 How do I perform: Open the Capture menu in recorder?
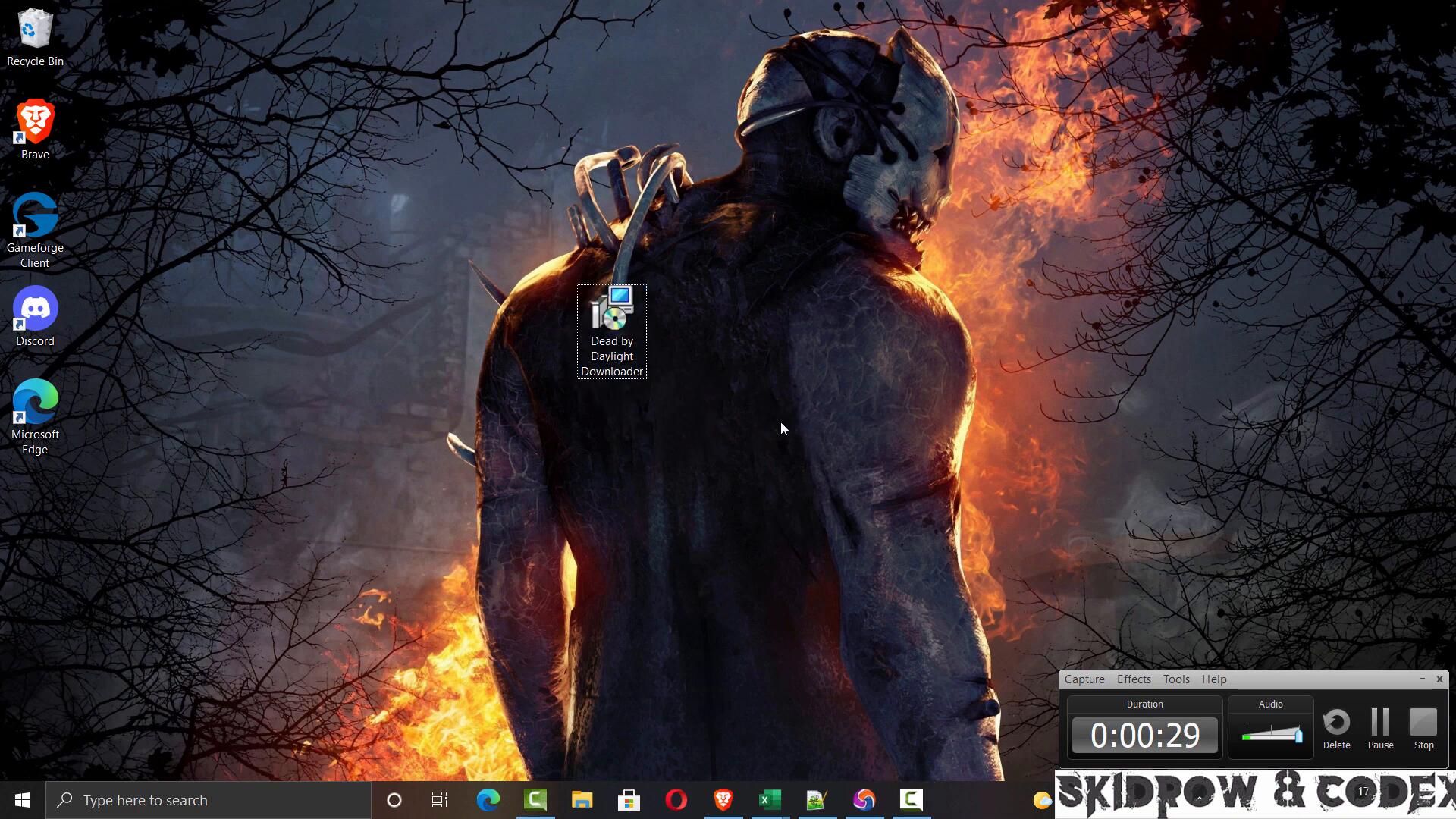coord(1084,679)
